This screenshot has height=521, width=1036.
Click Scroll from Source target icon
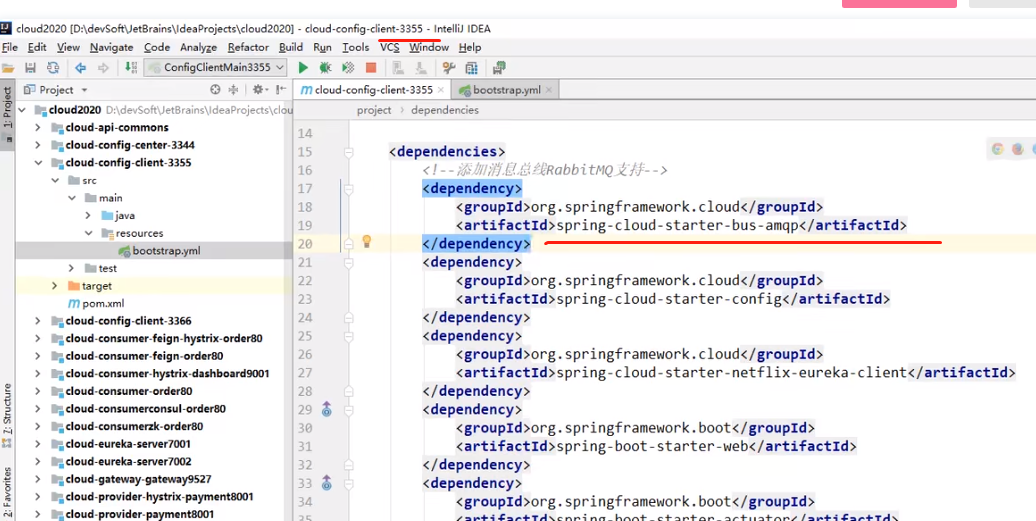coord(215,90)
